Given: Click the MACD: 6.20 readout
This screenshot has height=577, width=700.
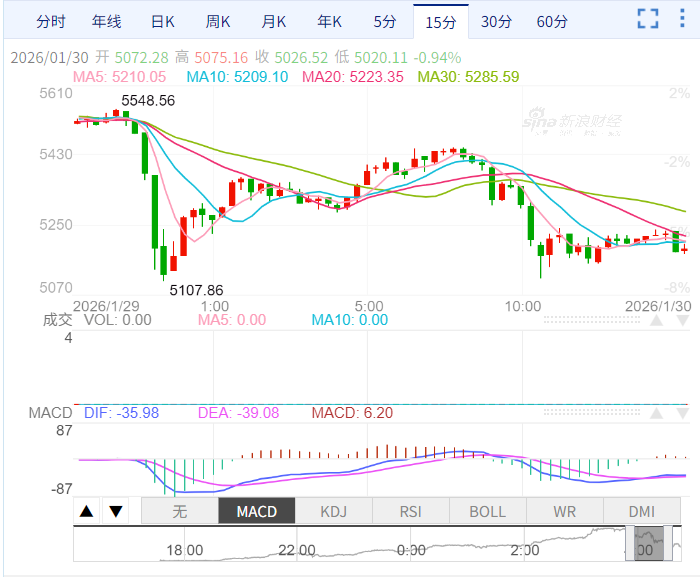Looking at the screenshot, I should [x=352, y=413].
